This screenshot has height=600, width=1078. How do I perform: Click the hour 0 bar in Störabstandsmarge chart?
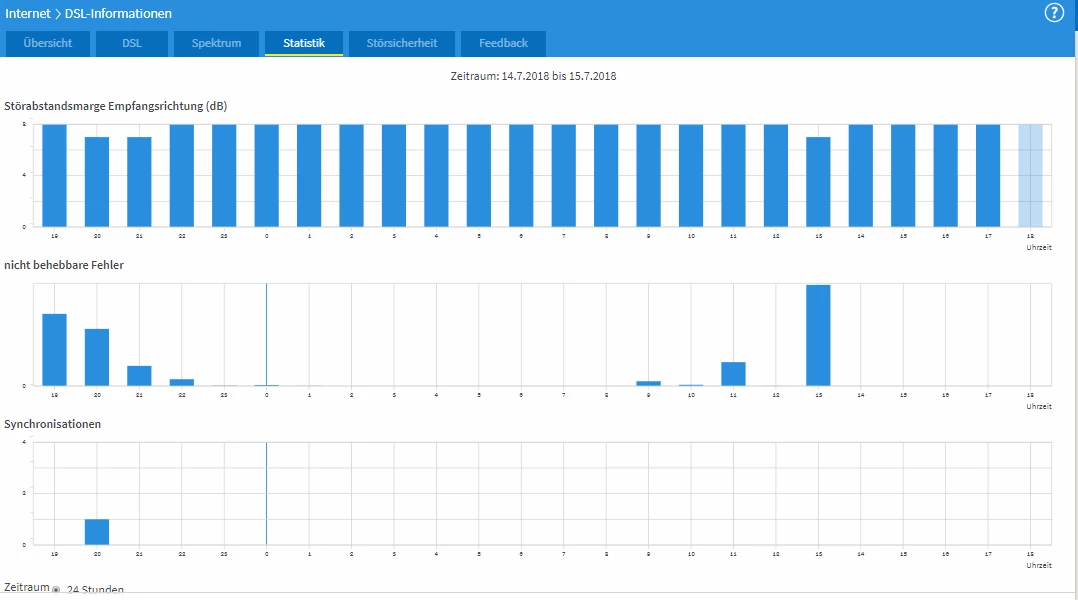(267, 175)
